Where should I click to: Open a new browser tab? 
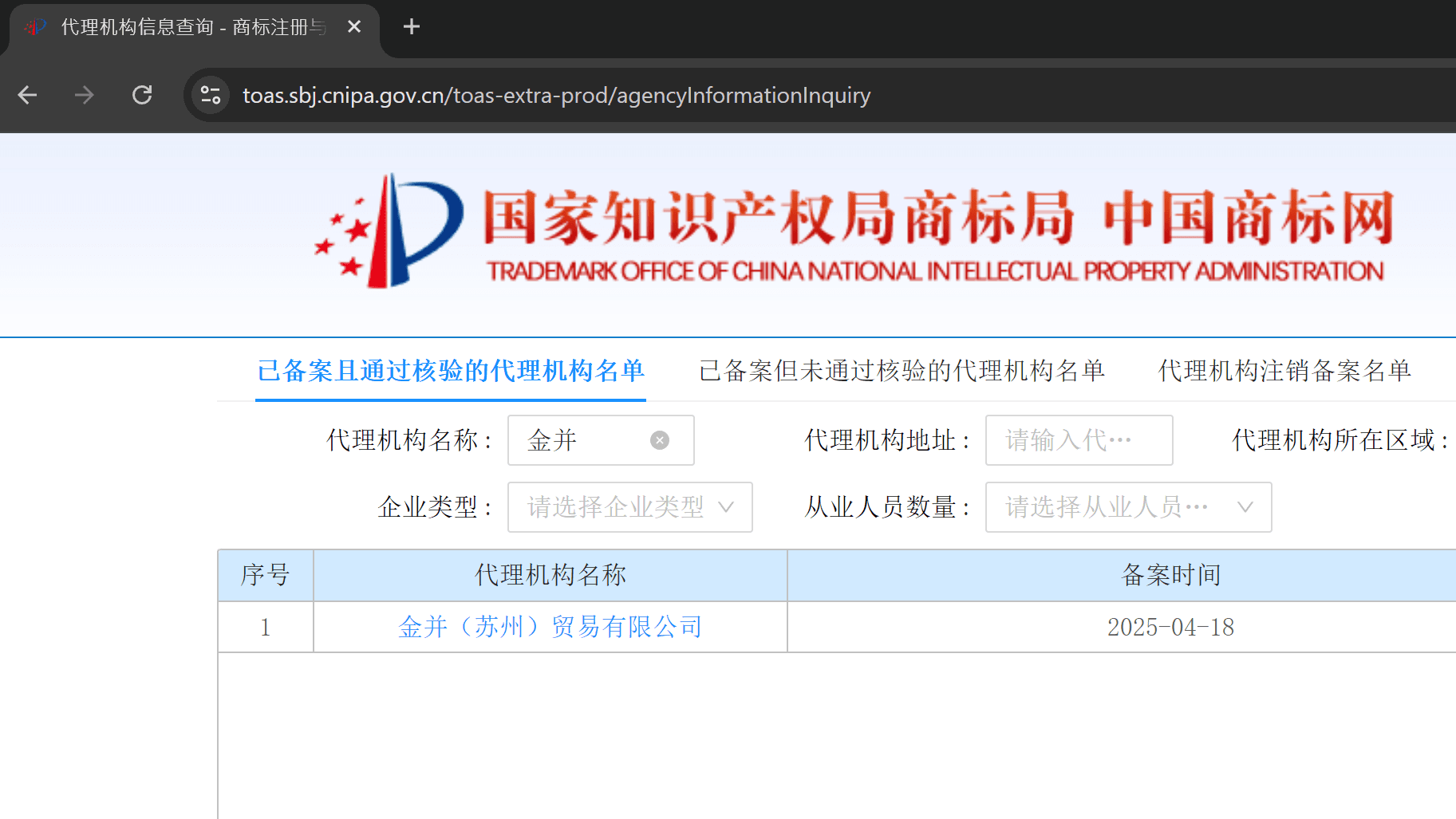(x=411, y=27)
